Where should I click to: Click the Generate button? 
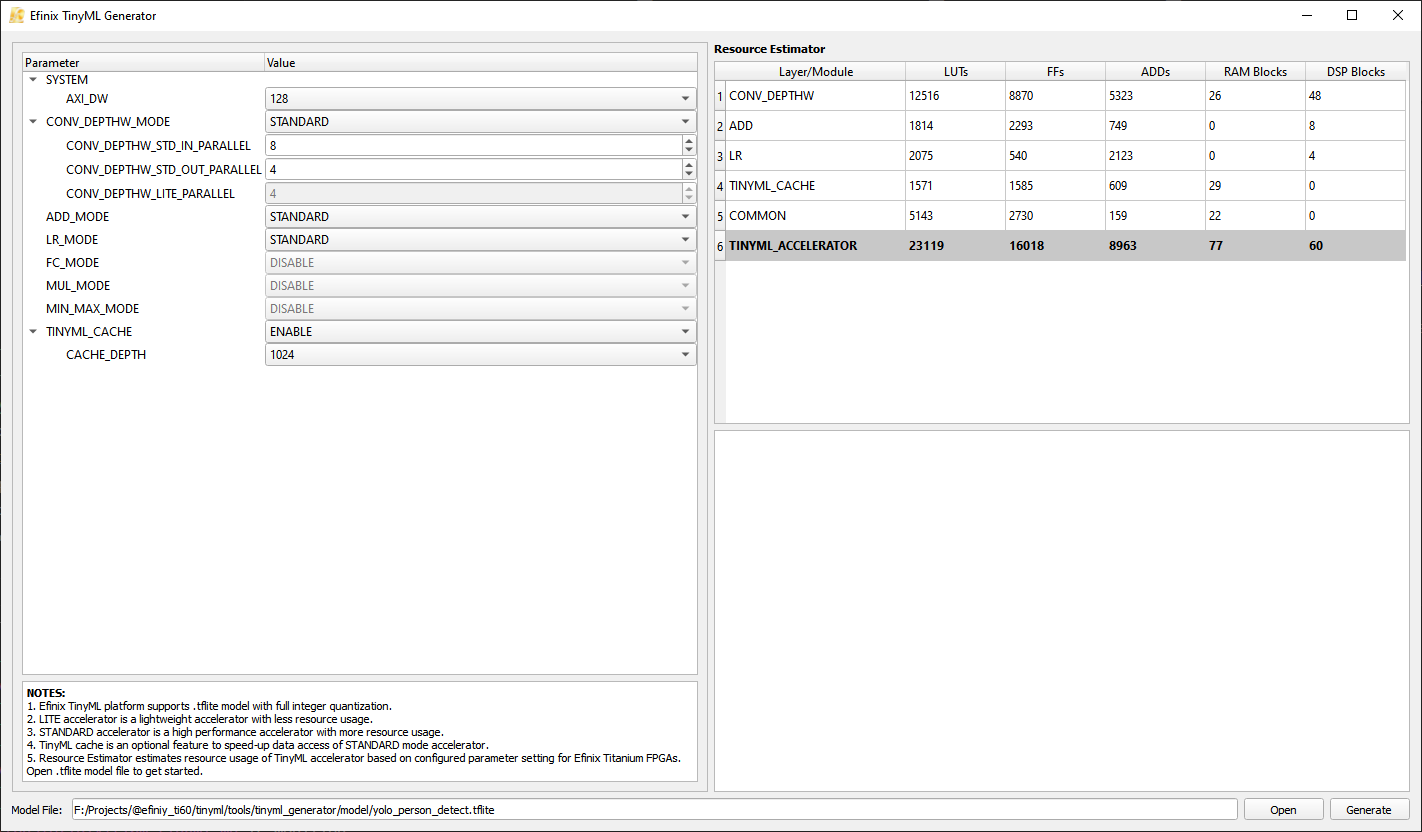click(x=1369, y=810)
